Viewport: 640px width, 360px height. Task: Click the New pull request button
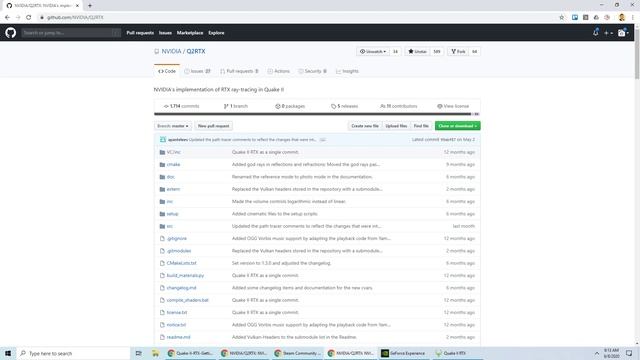(x=213, y=126)
